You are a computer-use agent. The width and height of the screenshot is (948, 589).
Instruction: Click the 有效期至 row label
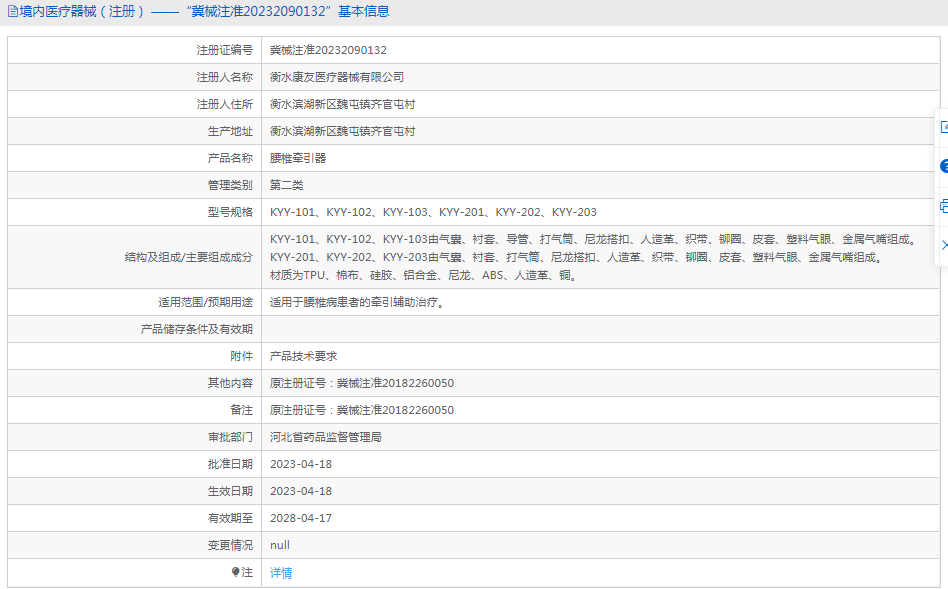point(230,518)
